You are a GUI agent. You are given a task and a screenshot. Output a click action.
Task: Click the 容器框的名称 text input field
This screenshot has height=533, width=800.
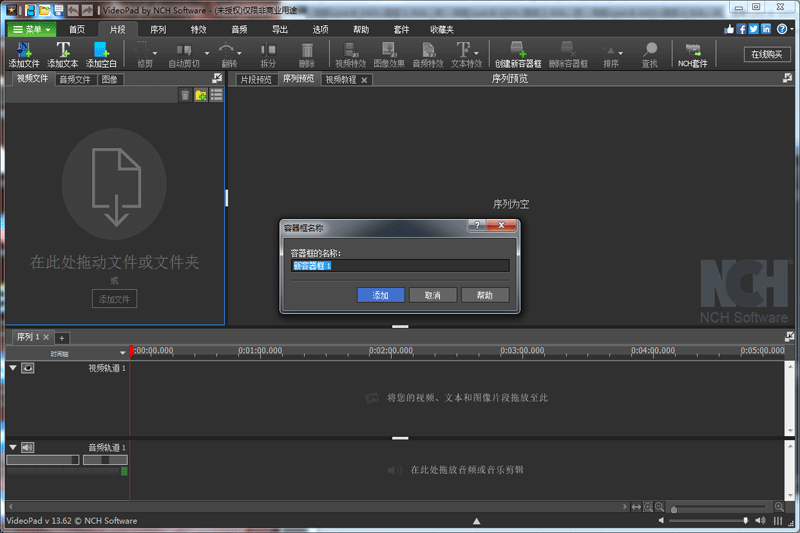click(399, 266)
